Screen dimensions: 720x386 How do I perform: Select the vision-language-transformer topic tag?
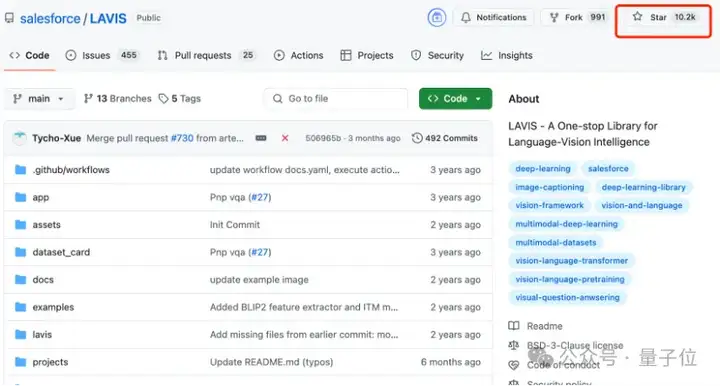click(571, 261)
